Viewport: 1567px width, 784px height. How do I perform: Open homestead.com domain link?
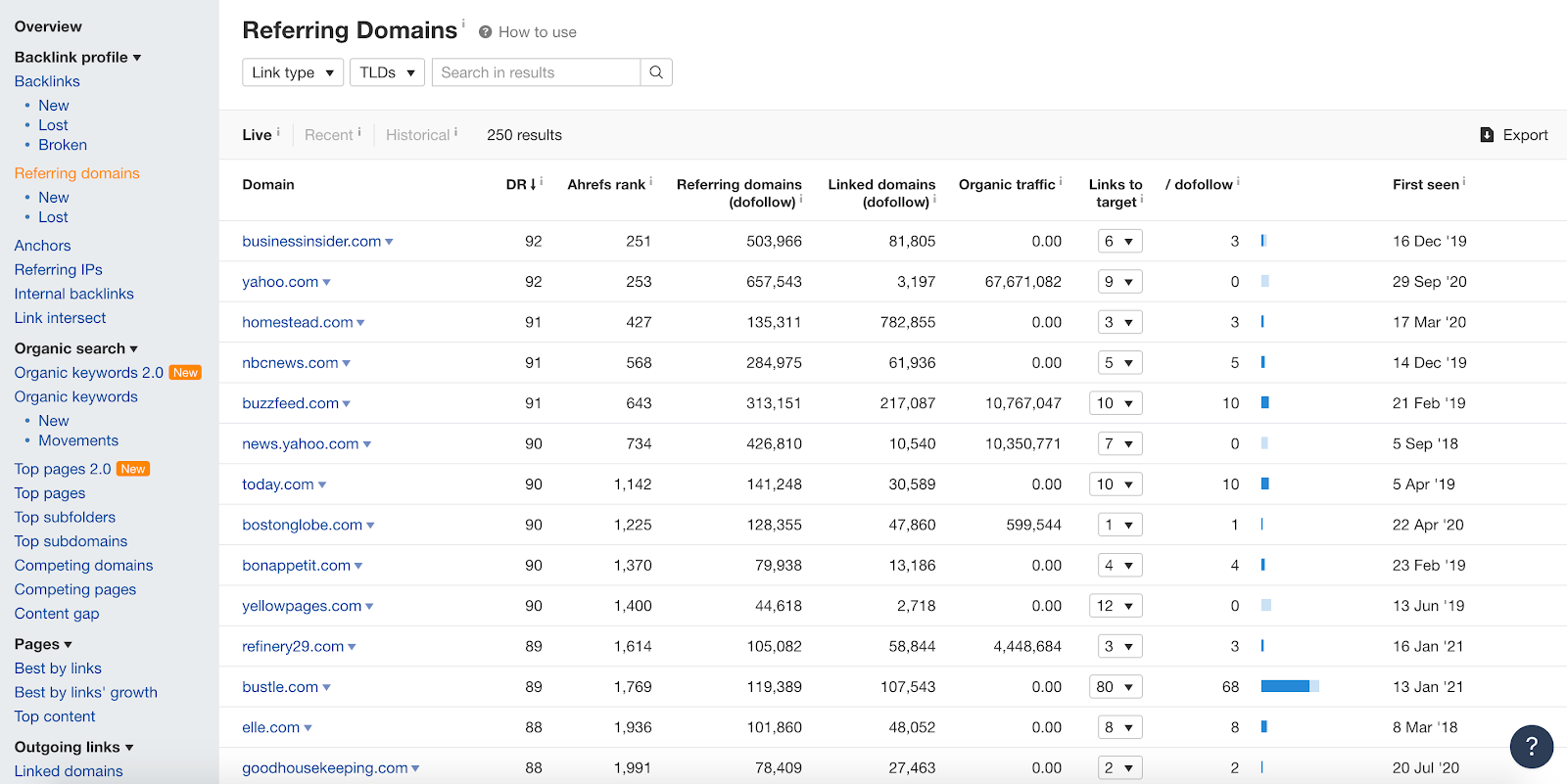[x=298, y=322]
